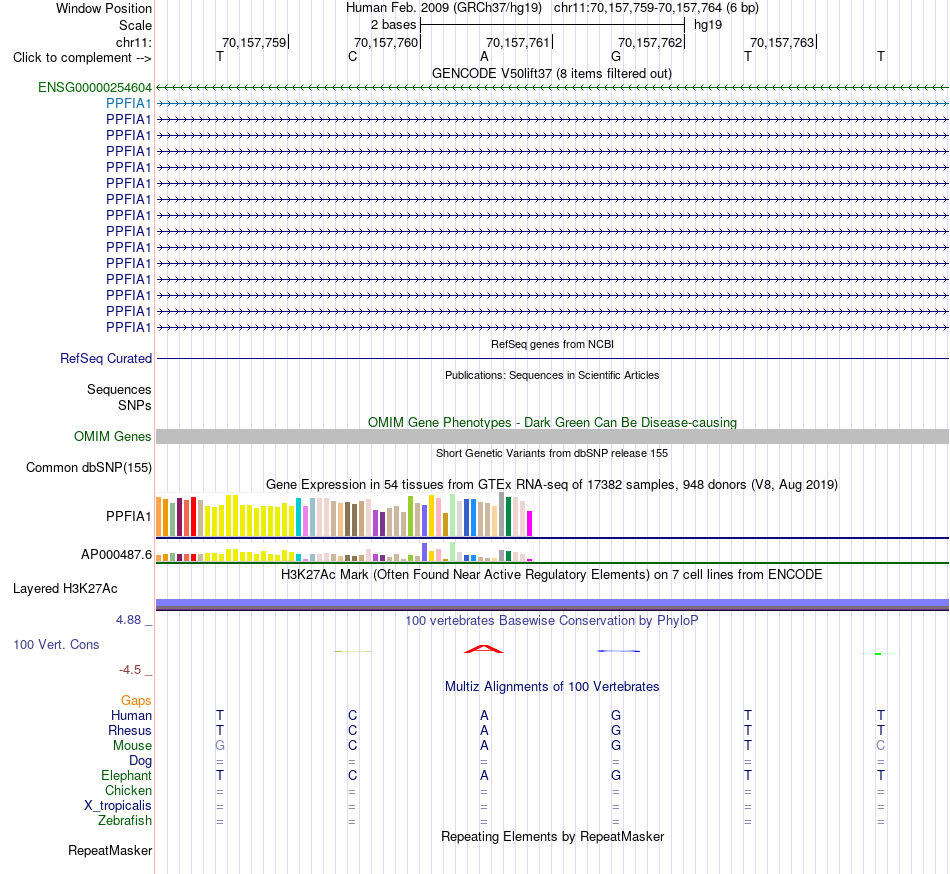Select the Zebrafish alignment row label
Viewport: 950px width, 874px height.
(125, 821)
